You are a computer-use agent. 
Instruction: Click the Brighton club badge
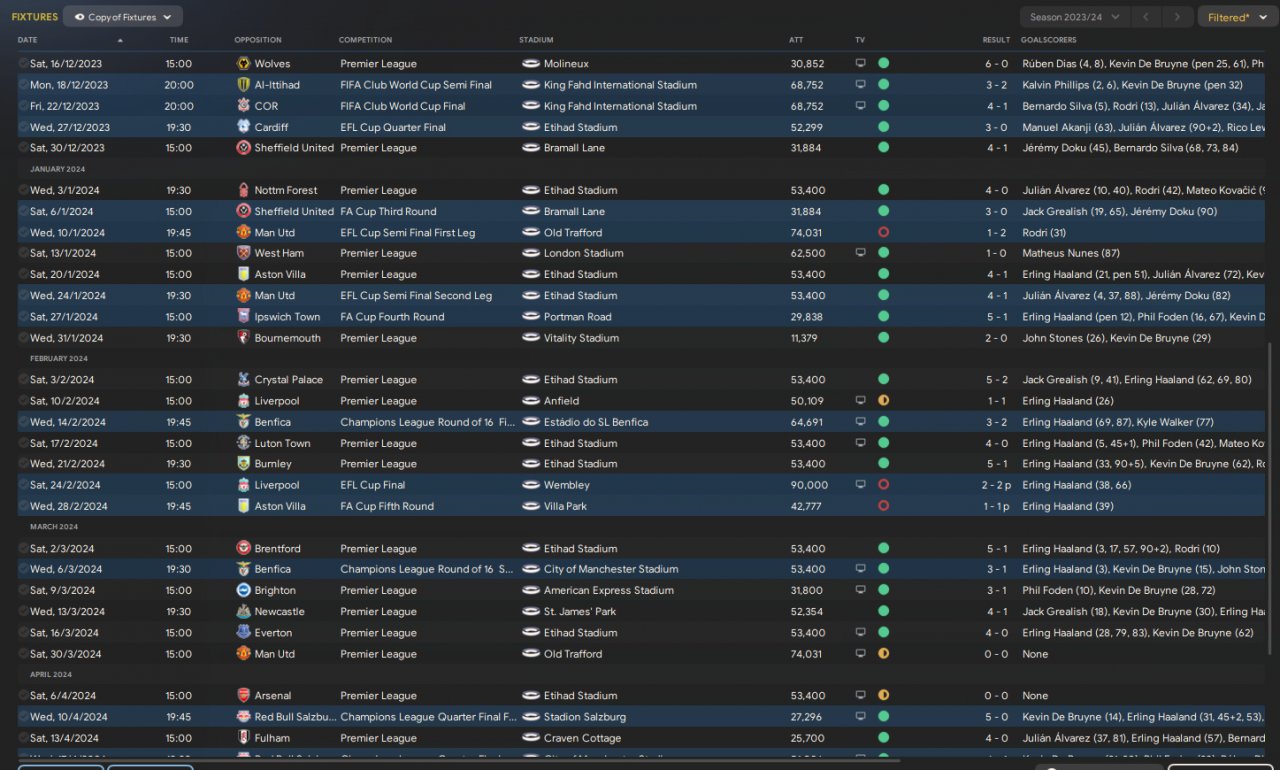(x=243, y=591)
